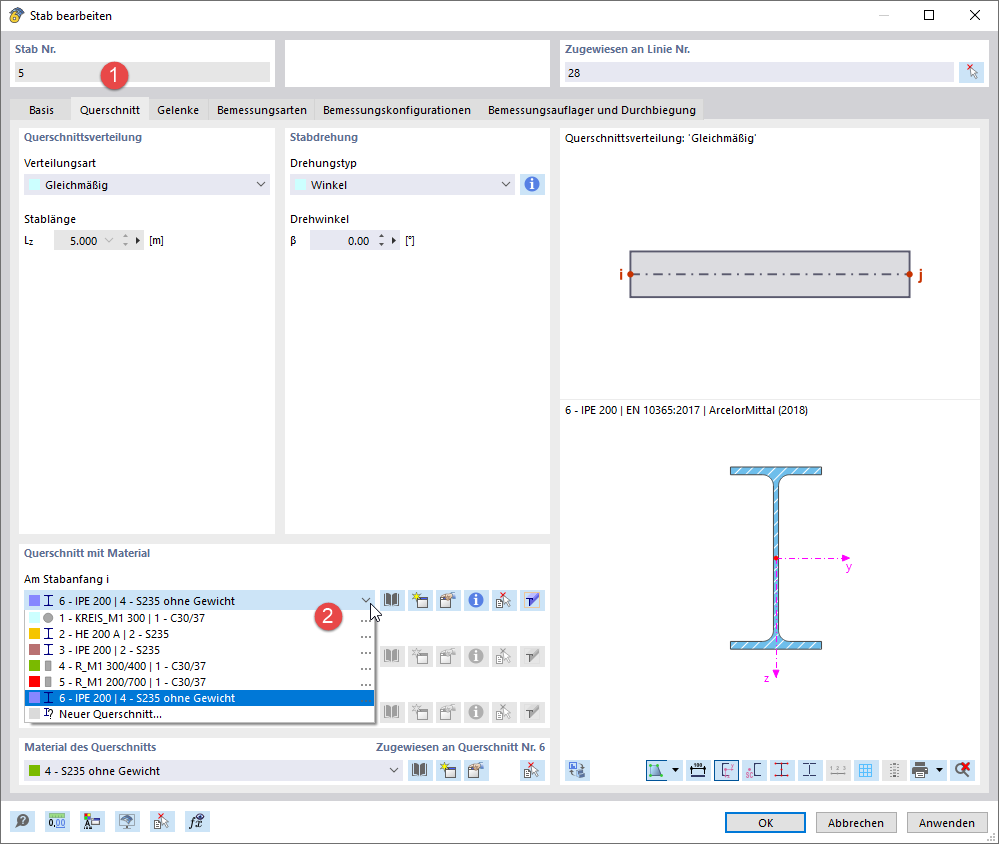Click the view sync icon below section preview
This screenshot has width=999, height=844.
click(x=577, y=770)
